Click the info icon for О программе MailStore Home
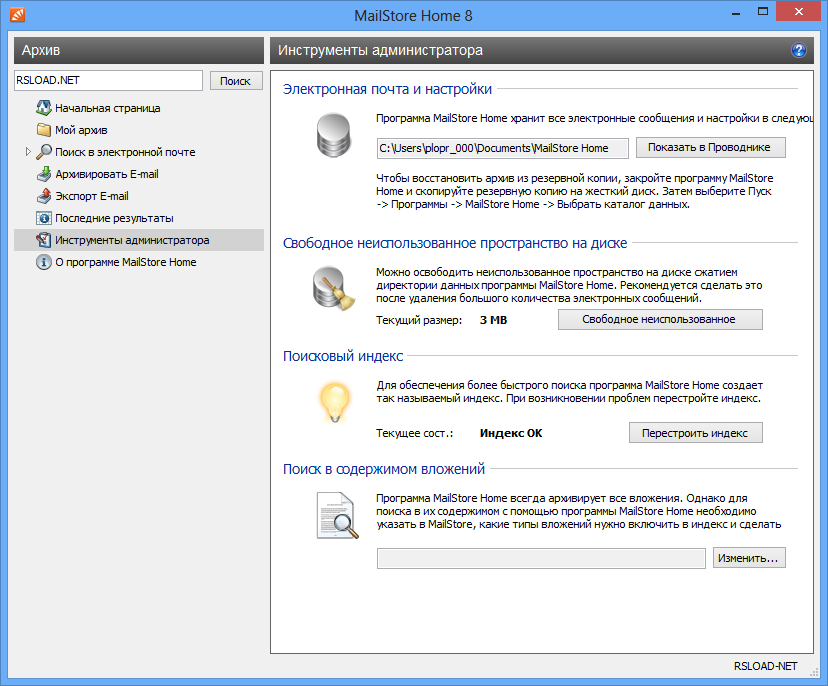The height and width of the screenshot is (686, 828). pyautogui.click(x=43, y=262)
